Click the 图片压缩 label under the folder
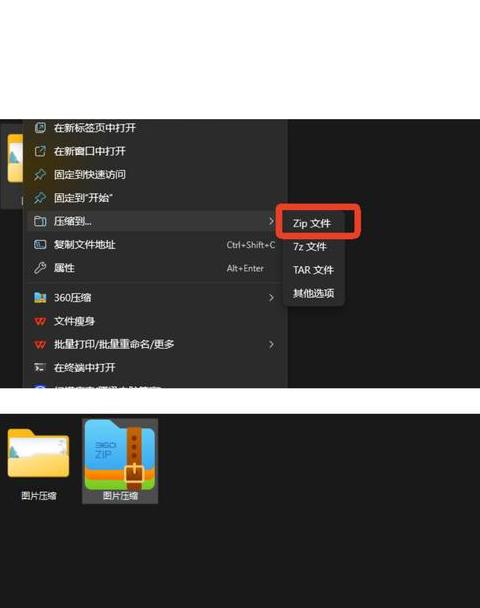The height and width of the screenshot is (608, 480). tap(39, 496)
